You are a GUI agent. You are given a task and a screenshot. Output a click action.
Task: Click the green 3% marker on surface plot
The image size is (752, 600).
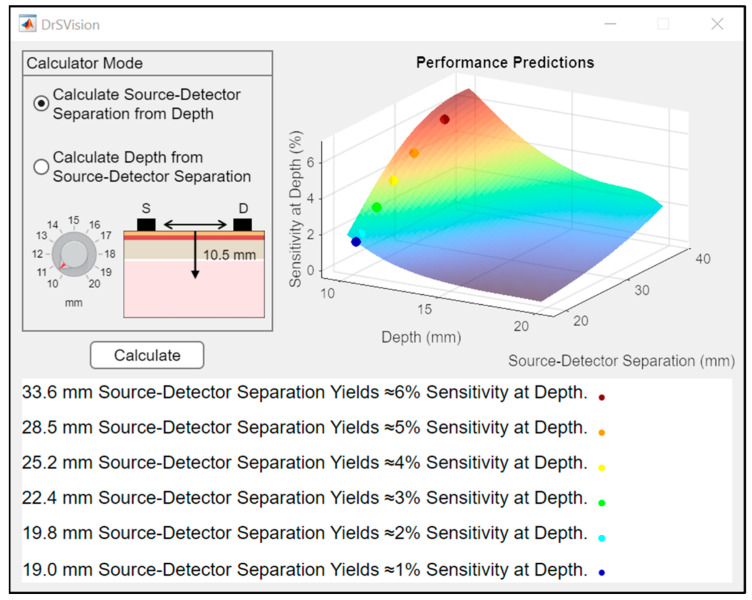(376, 207)
